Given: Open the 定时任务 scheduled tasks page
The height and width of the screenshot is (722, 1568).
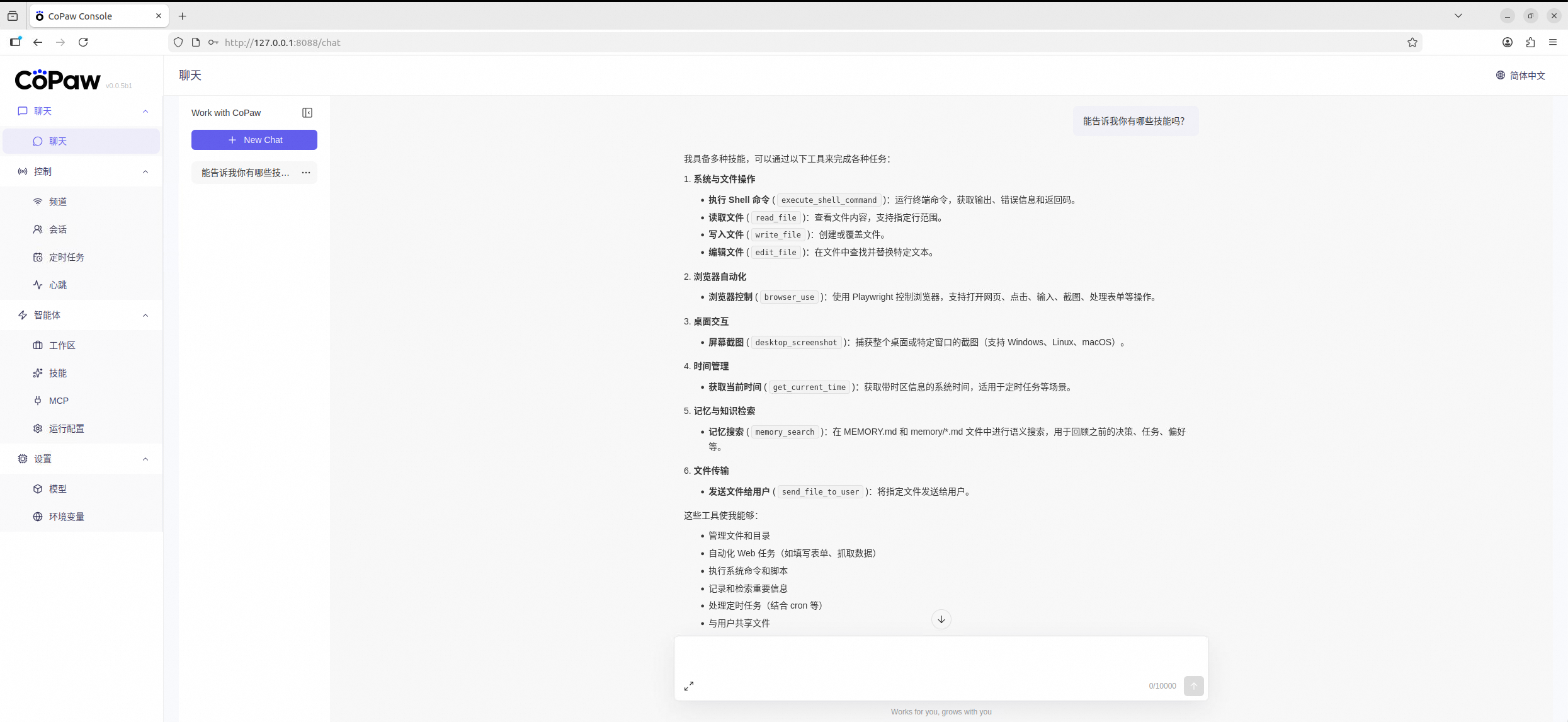Looking at the screenshot, I should [x=81, y=257].
